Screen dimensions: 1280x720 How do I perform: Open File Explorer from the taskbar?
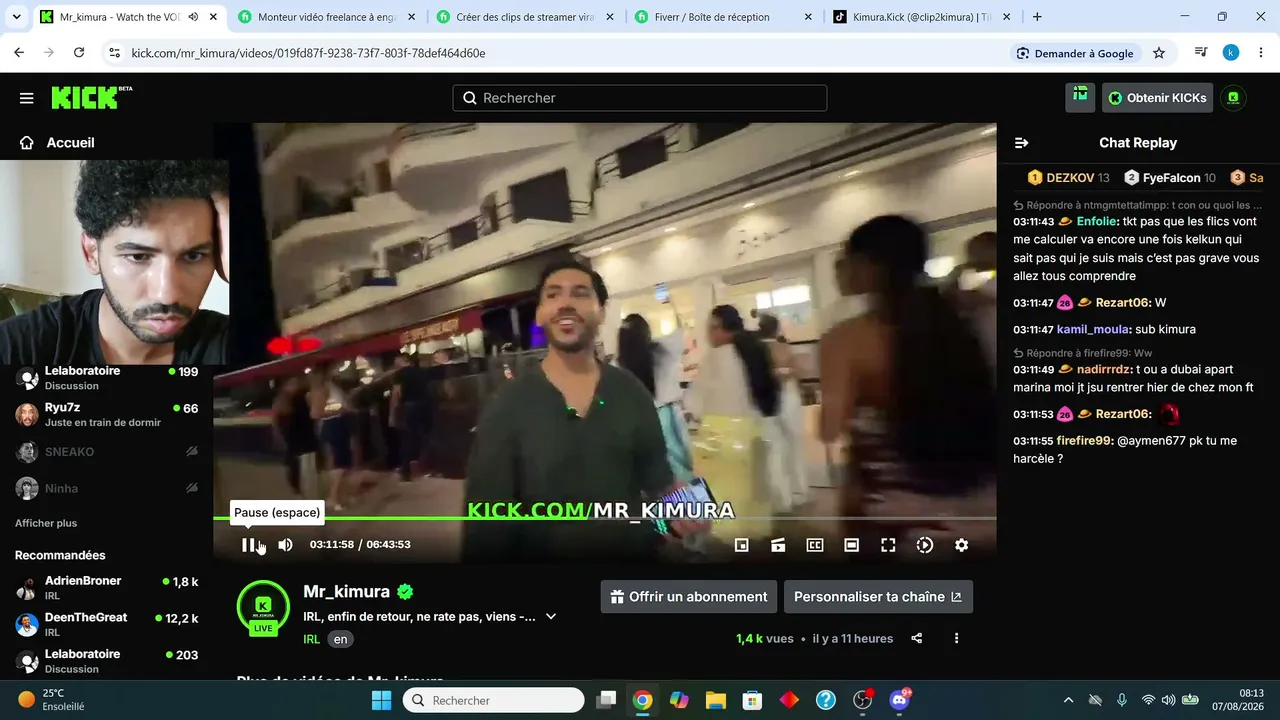[x=715, y=700]
